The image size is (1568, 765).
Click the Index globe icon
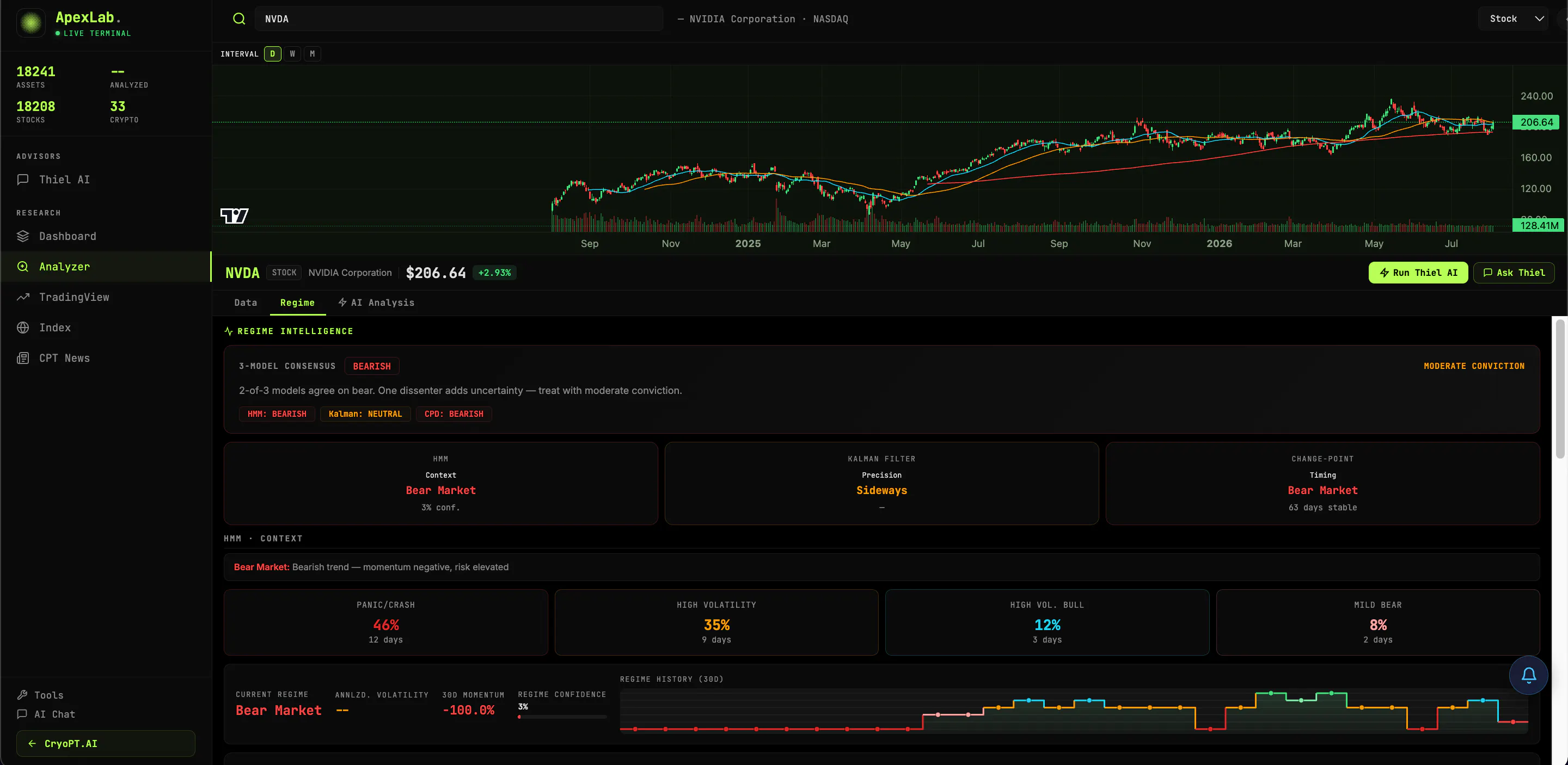tap(23, 327)
